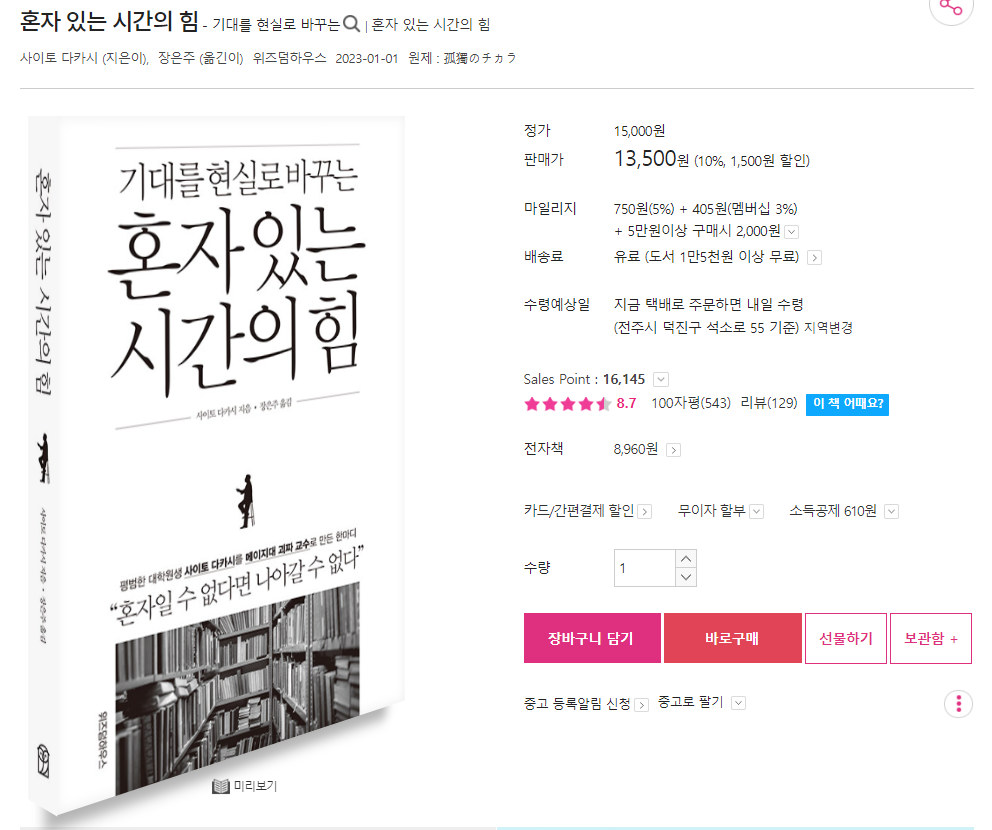Click the 이 책 어때요? blue badge
This screenshot has width=992, height=830.
coord(847,404)
